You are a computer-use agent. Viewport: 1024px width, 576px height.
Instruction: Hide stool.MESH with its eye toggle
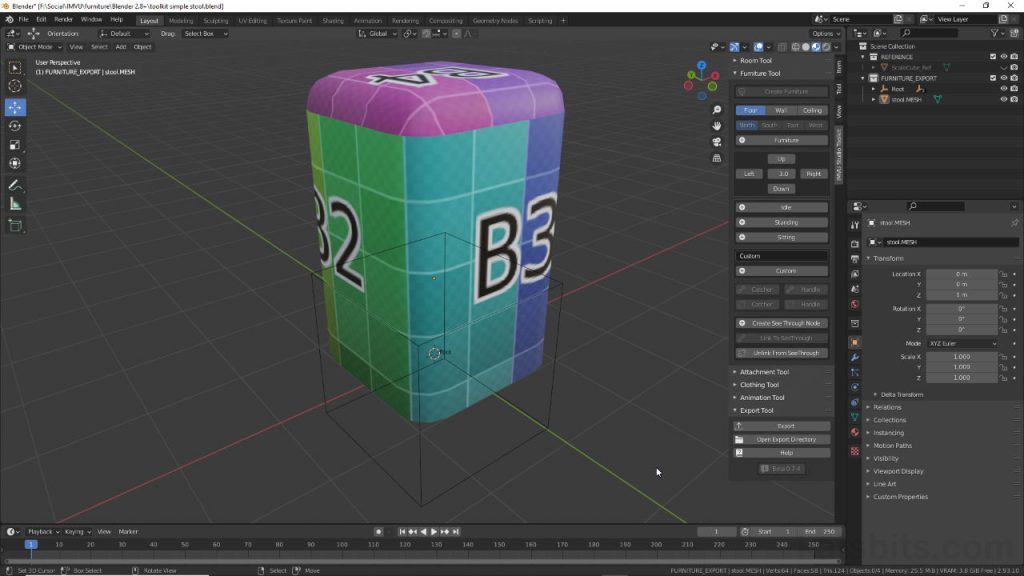1004,99
